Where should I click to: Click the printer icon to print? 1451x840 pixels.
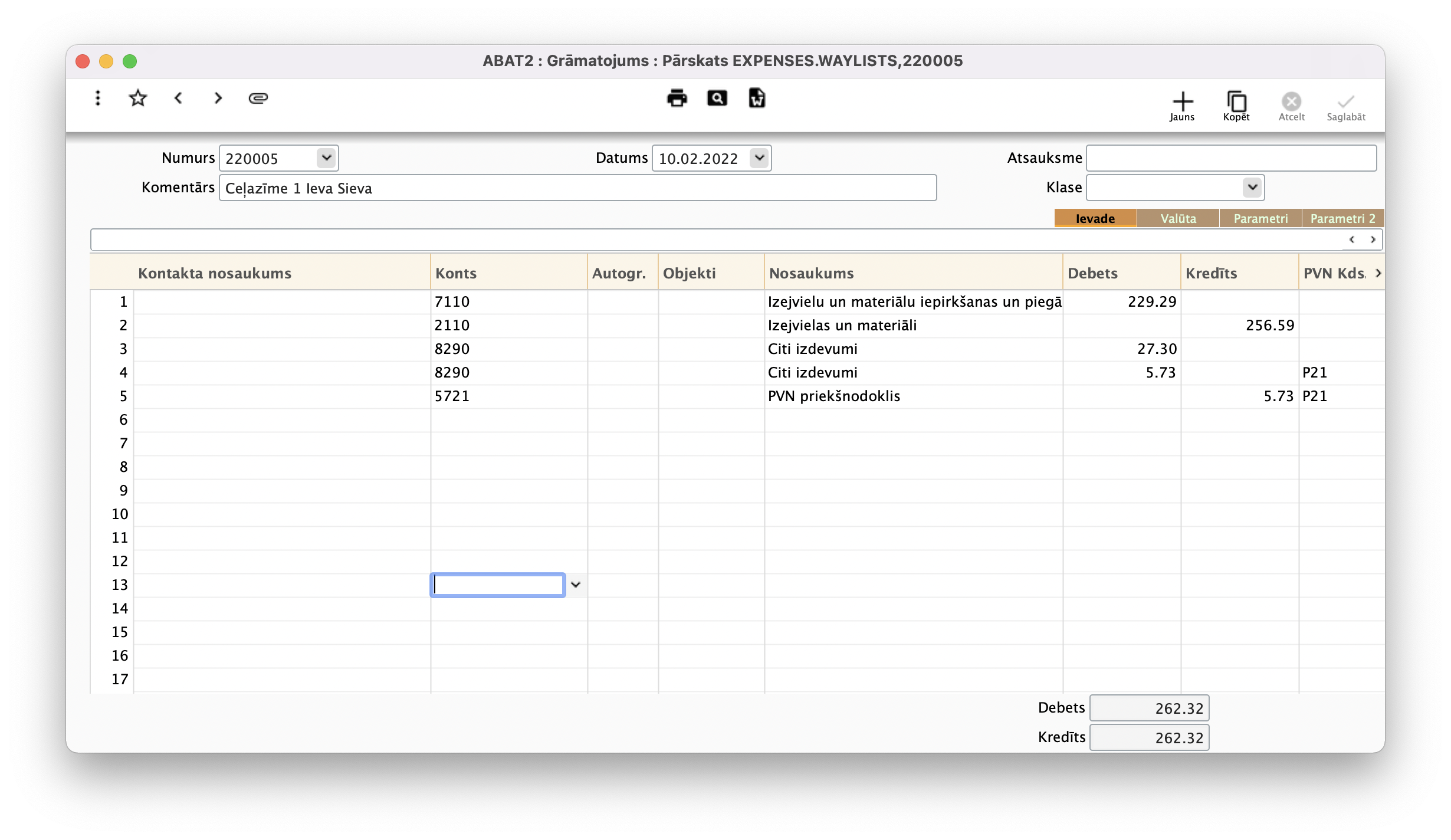[x=677, y=98]
